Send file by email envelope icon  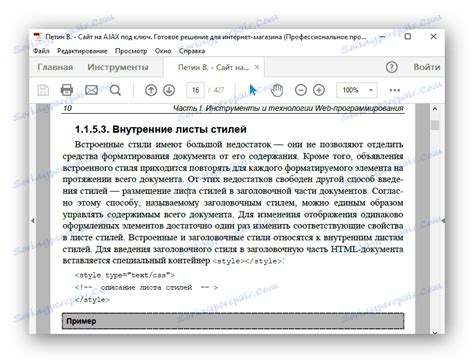point(91,90)
